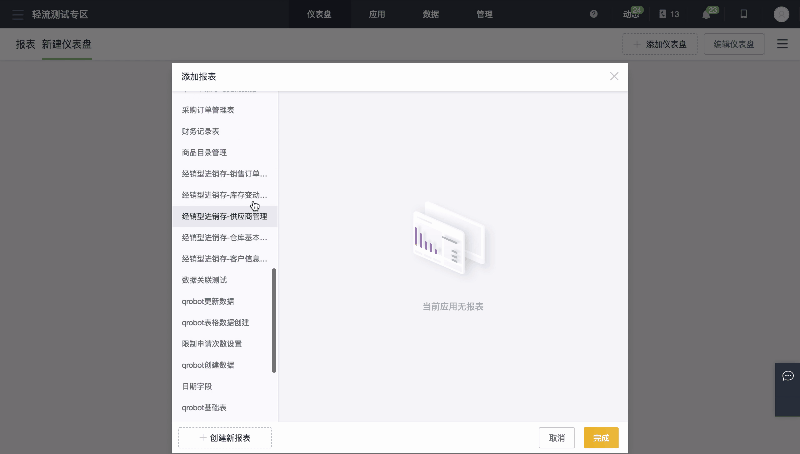The image size is (800, 454).
Task: Select 日期字段 in the app list
Action: pyautogui.click(x=197, y=386)
